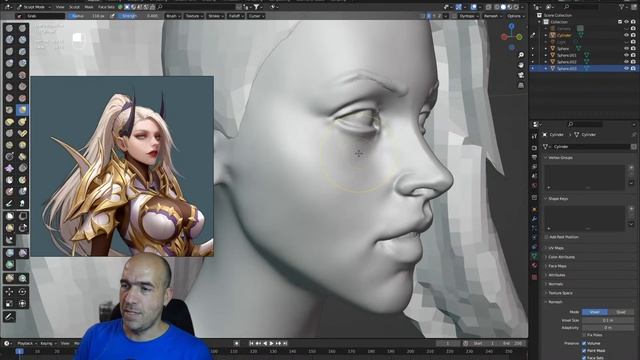Screen dimensions: 640x360
Task: Click the green Y axis on navigation gizmo
Action: click(519, 37)
